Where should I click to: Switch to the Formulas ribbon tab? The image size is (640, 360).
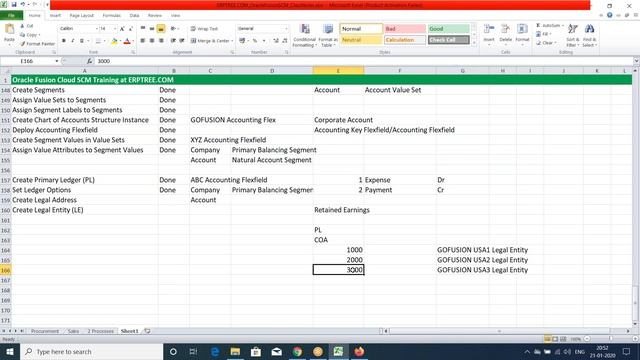[111, 15]
